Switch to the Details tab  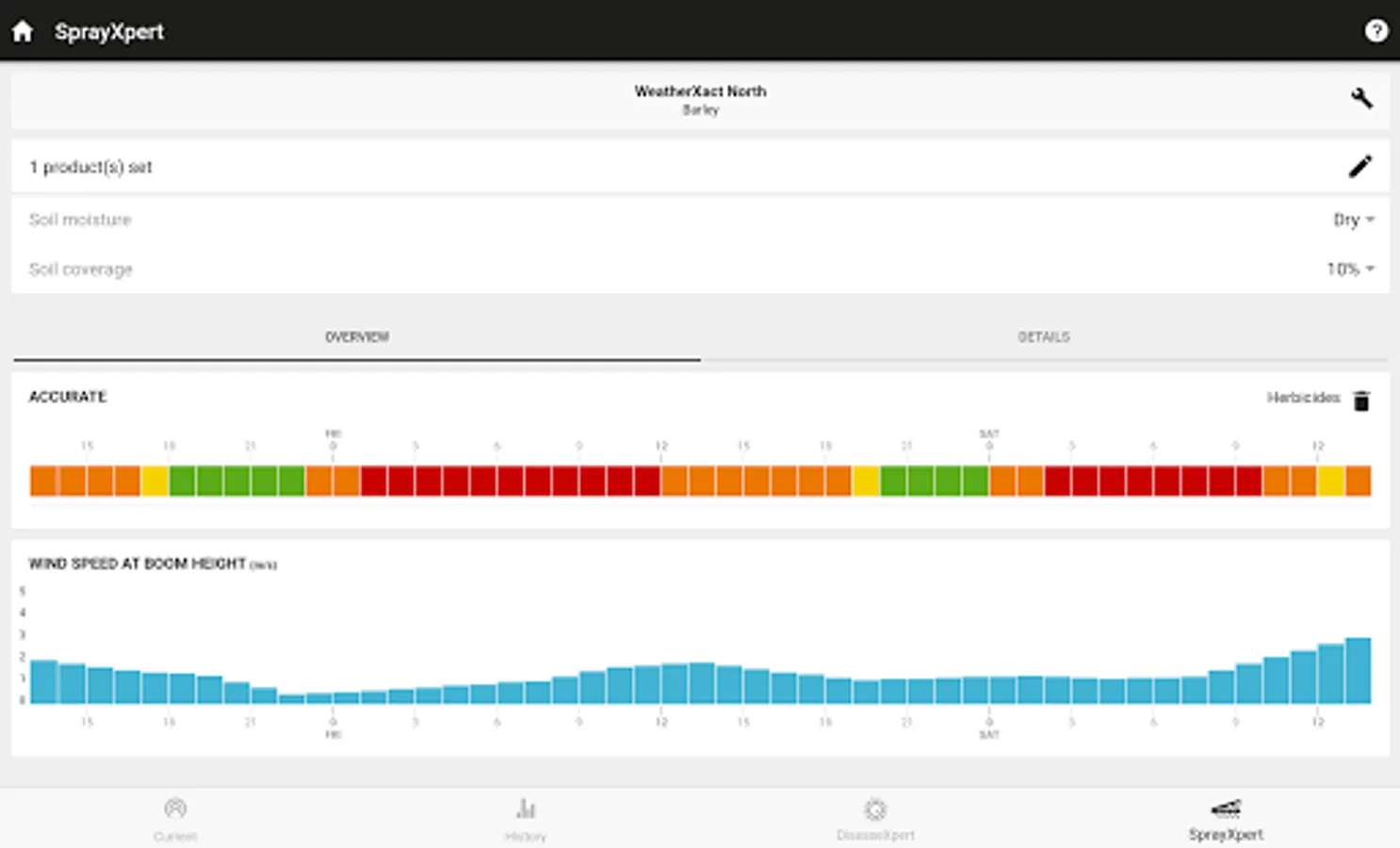coord(1044,337)
